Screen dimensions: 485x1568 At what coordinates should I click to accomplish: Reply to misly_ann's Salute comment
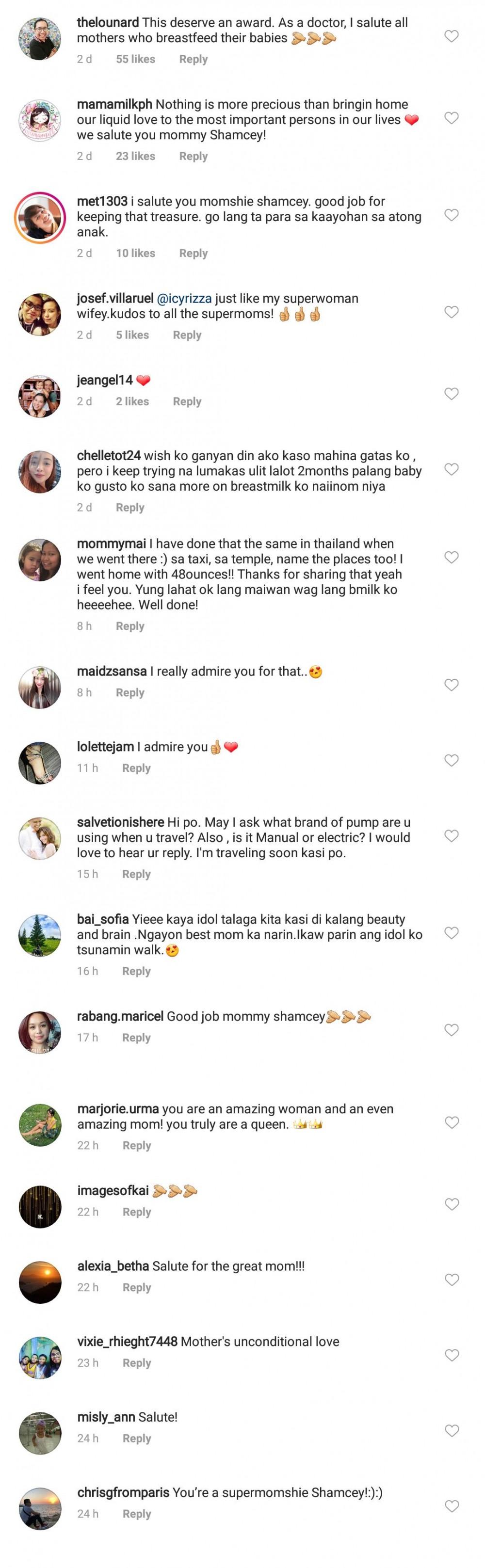(x=136, y=1438)
